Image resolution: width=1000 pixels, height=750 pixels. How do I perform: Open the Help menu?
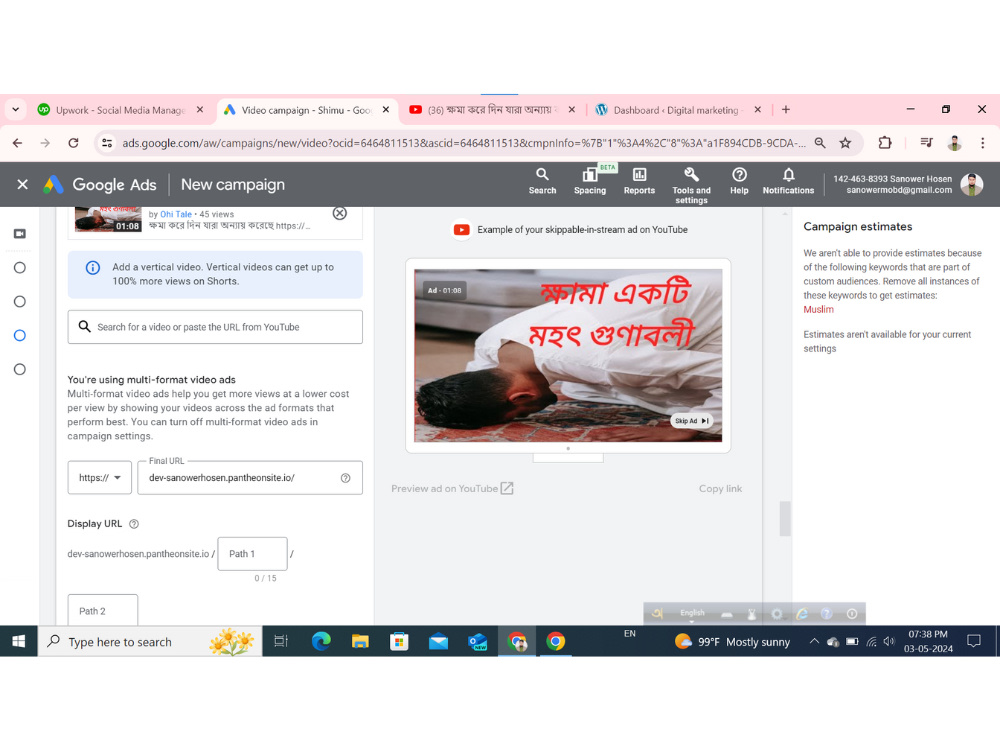[x=739, y=181]
